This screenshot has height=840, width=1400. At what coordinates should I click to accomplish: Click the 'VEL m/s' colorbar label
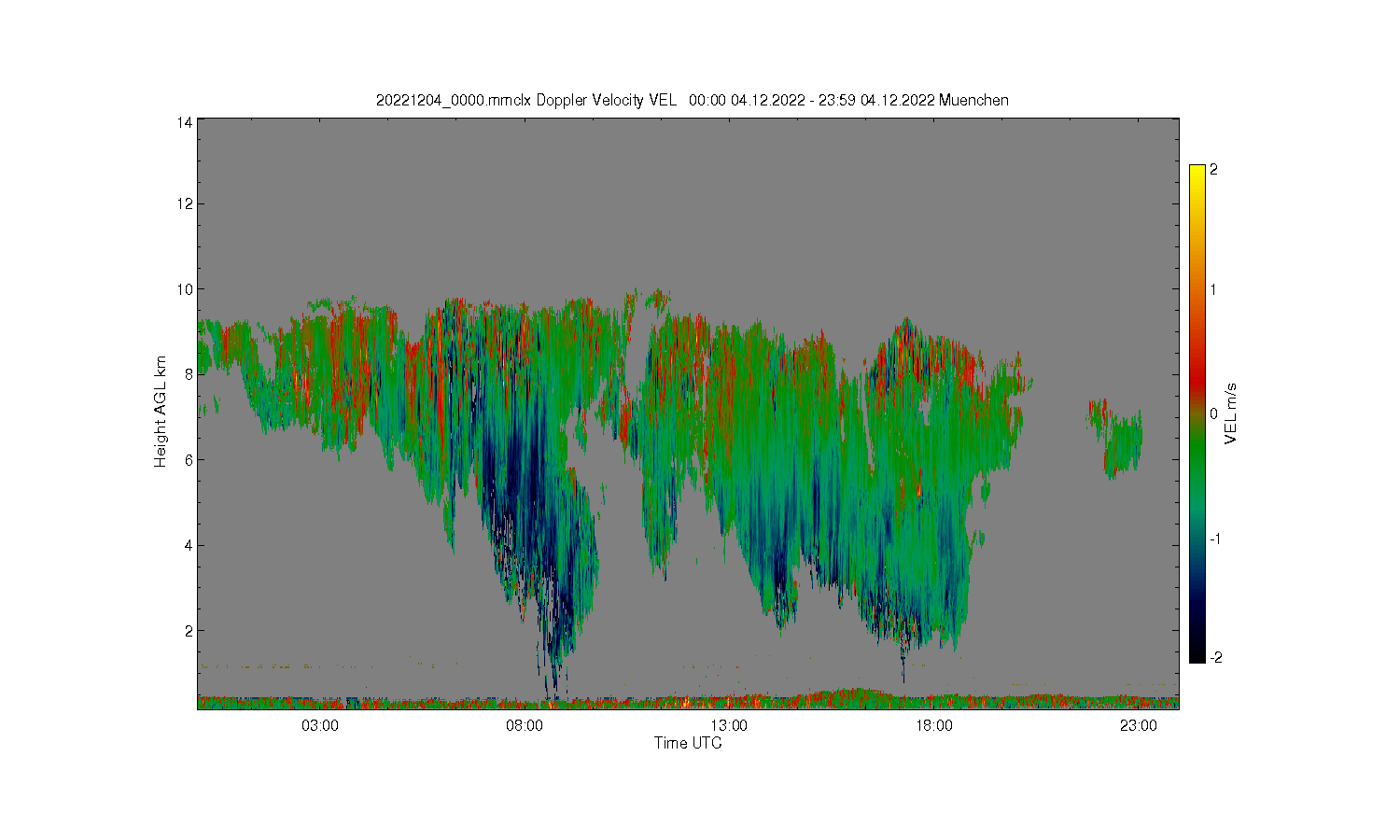1231,413
